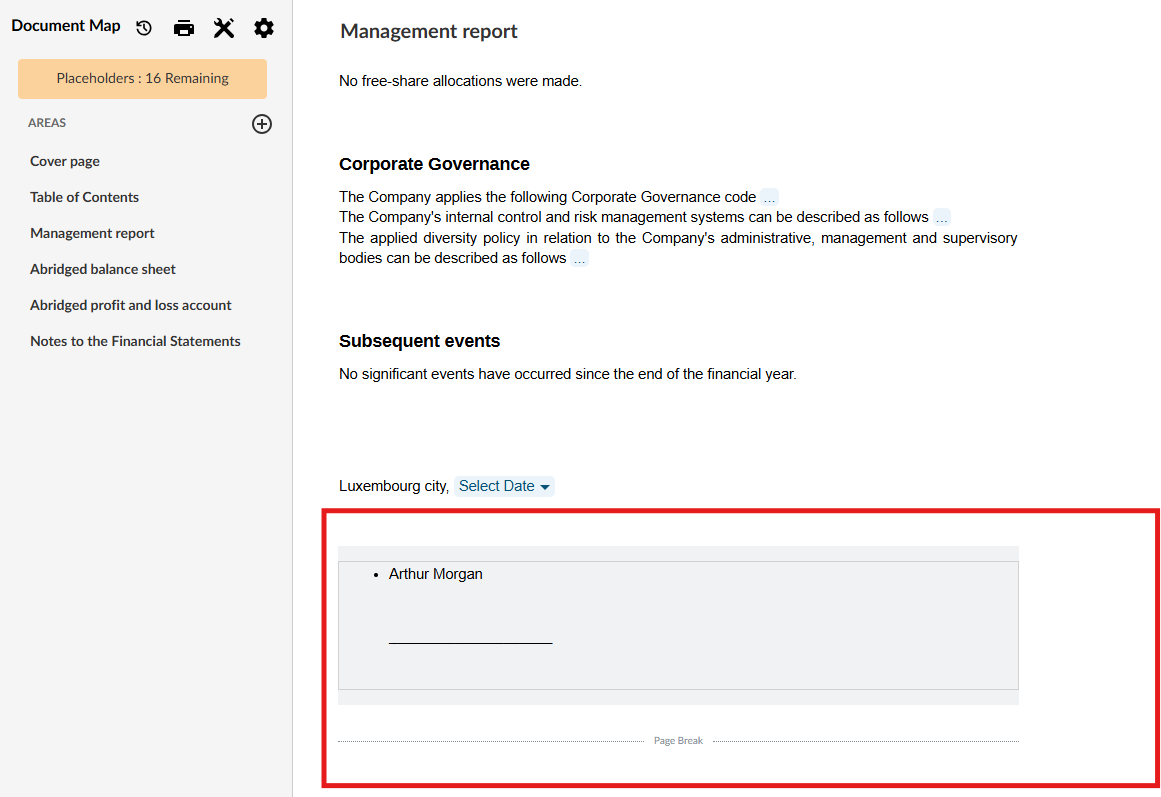
Task: Click the signature line under Arthur Morgan
Action: (470, 642)
